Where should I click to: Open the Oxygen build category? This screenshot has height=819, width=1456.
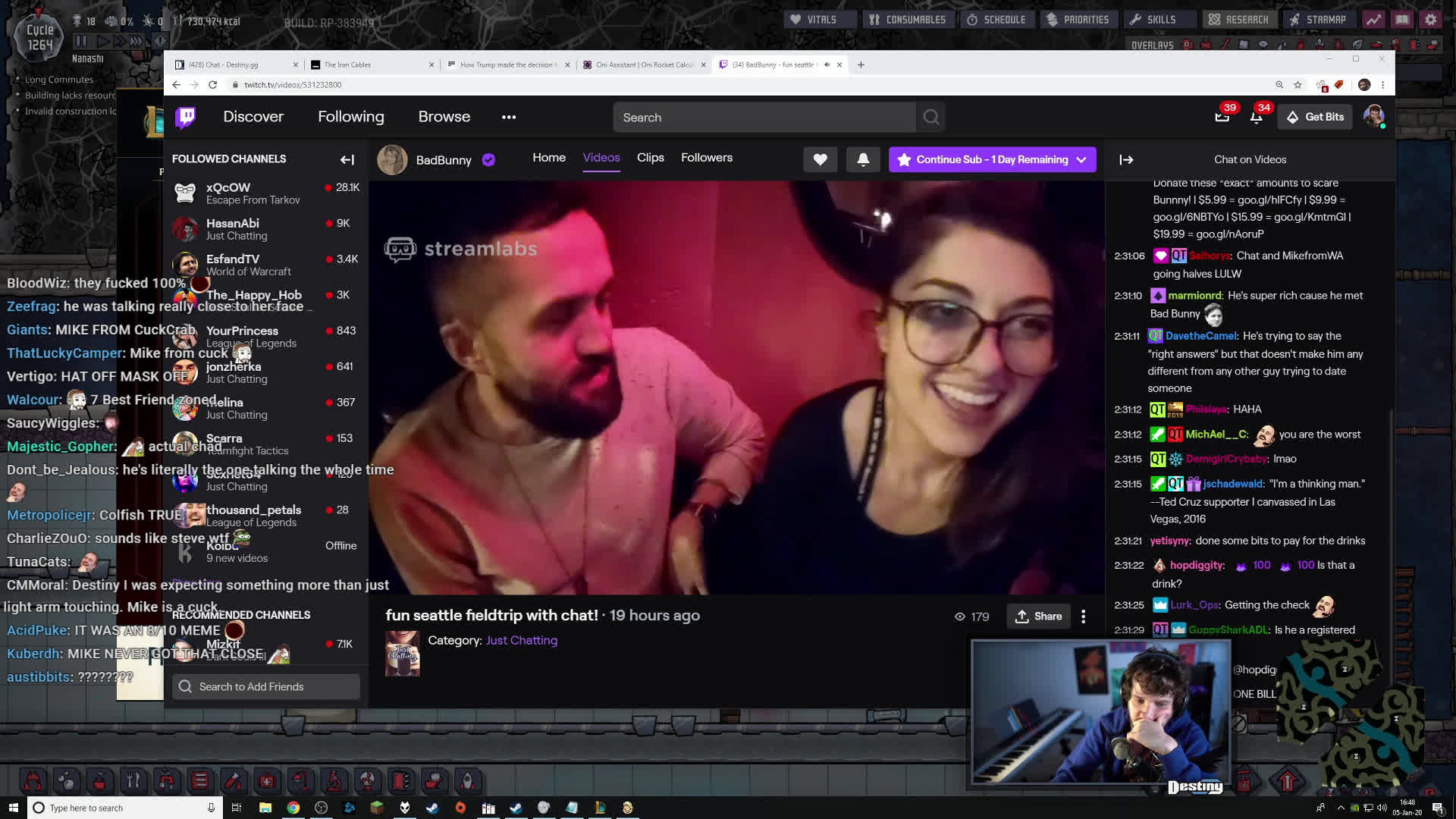pos(66,781)
